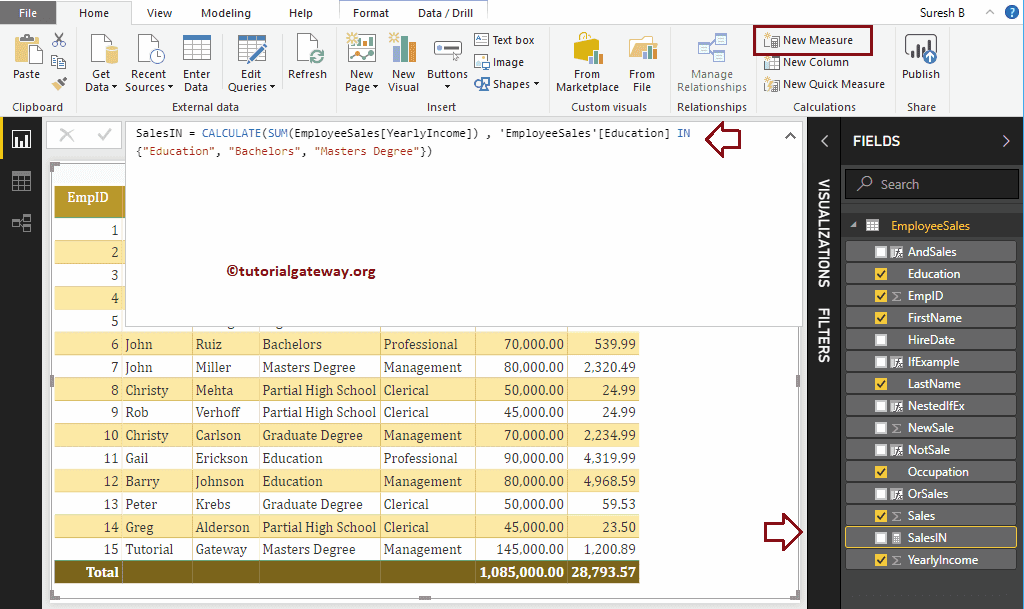Check the SalesIN measure checkbox
This screenshot has width=1024, height=609.
point(881,538)
